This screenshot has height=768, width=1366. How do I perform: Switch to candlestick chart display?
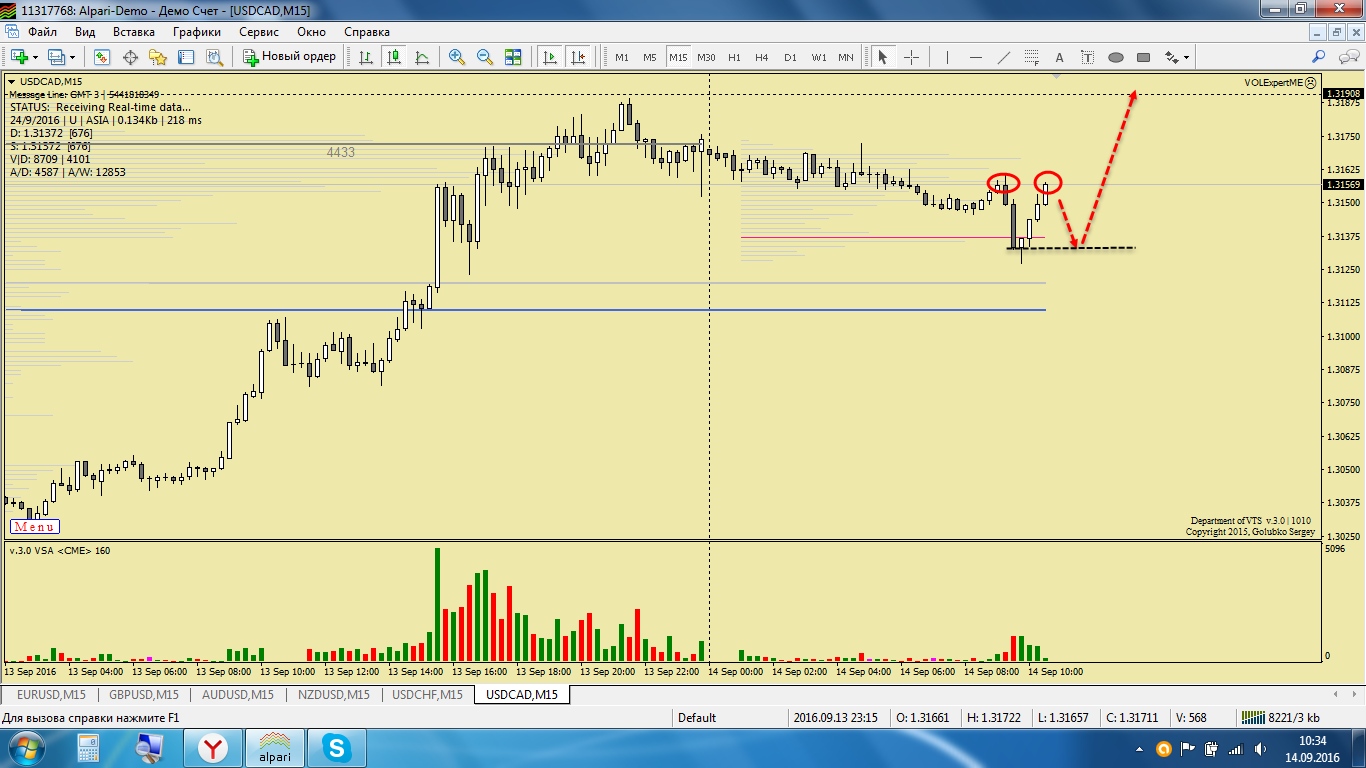coord(394,57)
